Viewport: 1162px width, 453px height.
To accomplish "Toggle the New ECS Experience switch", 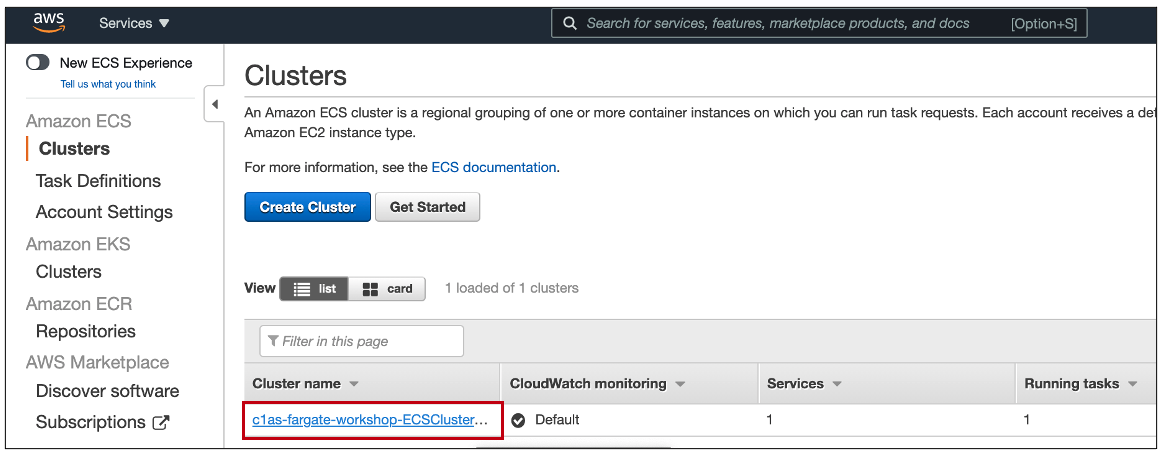I will (x=38, y=63).
